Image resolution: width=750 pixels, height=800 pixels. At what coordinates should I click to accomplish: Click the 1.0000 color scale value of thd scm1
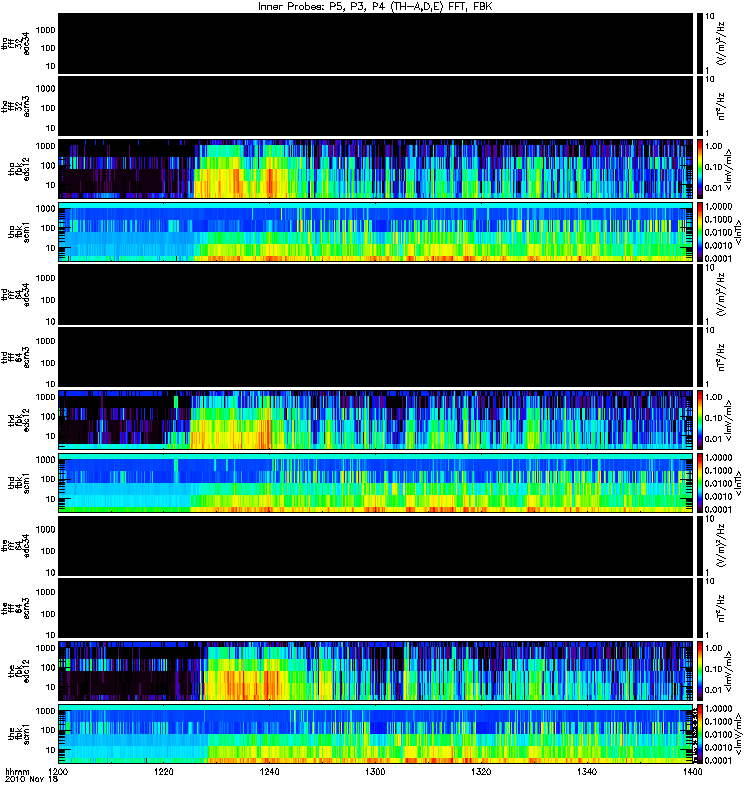click(718, 458)
